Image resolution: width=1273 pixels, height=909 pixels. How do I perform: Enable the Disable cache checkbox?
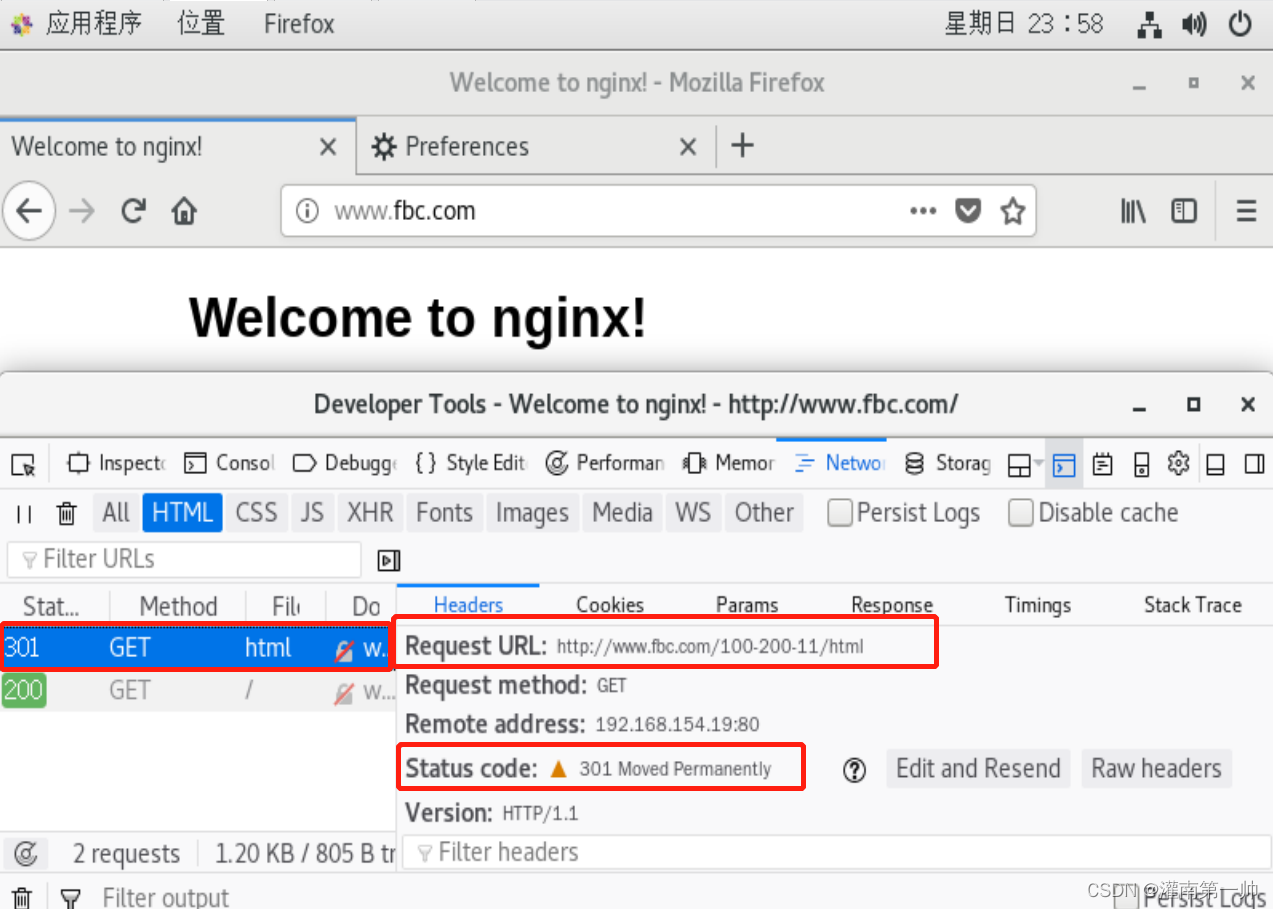[1021, 513]
